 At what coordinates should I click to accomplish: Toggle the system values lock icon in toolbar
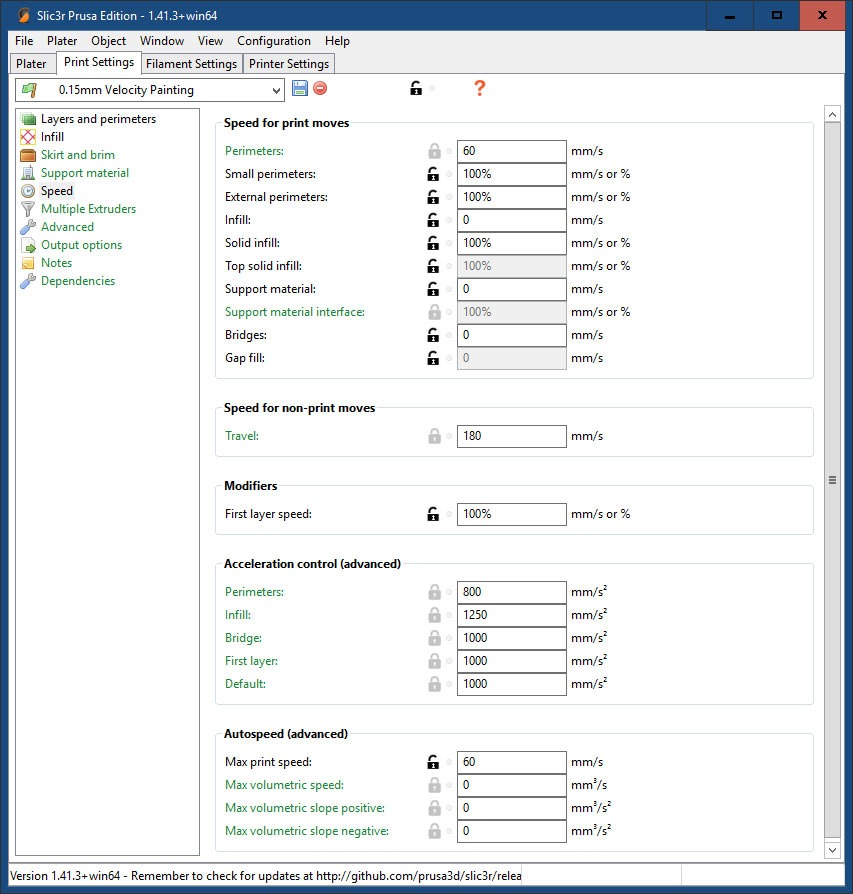(x=416, y=88)
